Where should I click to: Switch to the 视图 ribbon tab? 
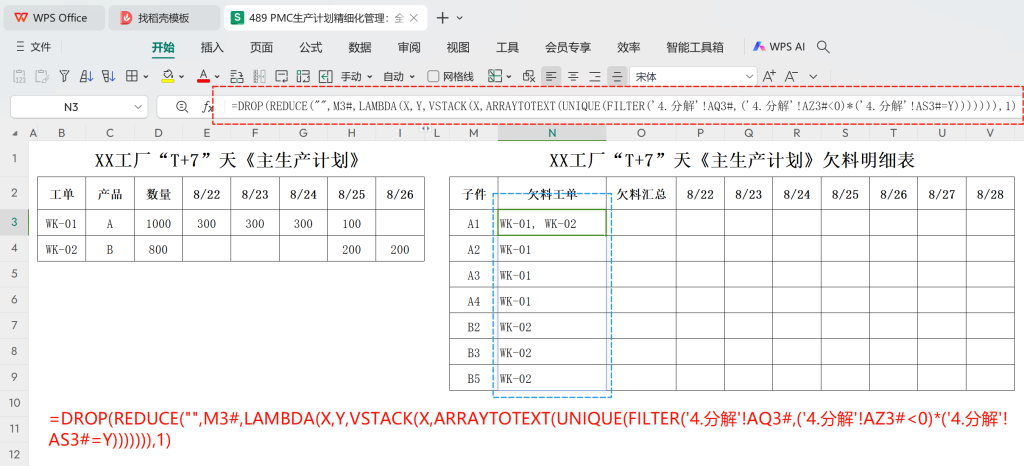pos(458,47)
